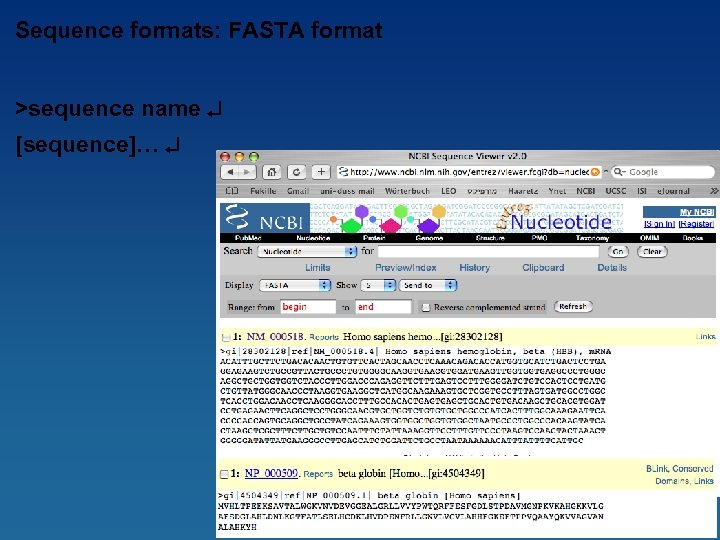Click the browser URL address field

pyautogui.click(x=469, y=172)
